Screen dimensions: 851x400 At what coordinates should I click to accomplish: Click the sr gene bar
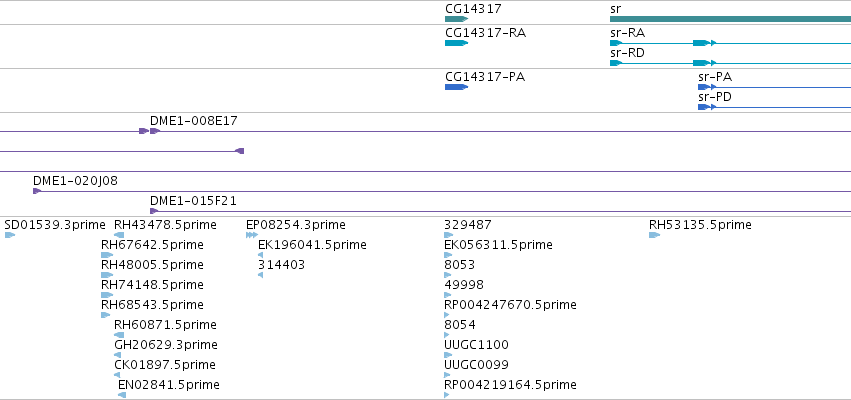(731, 19)
